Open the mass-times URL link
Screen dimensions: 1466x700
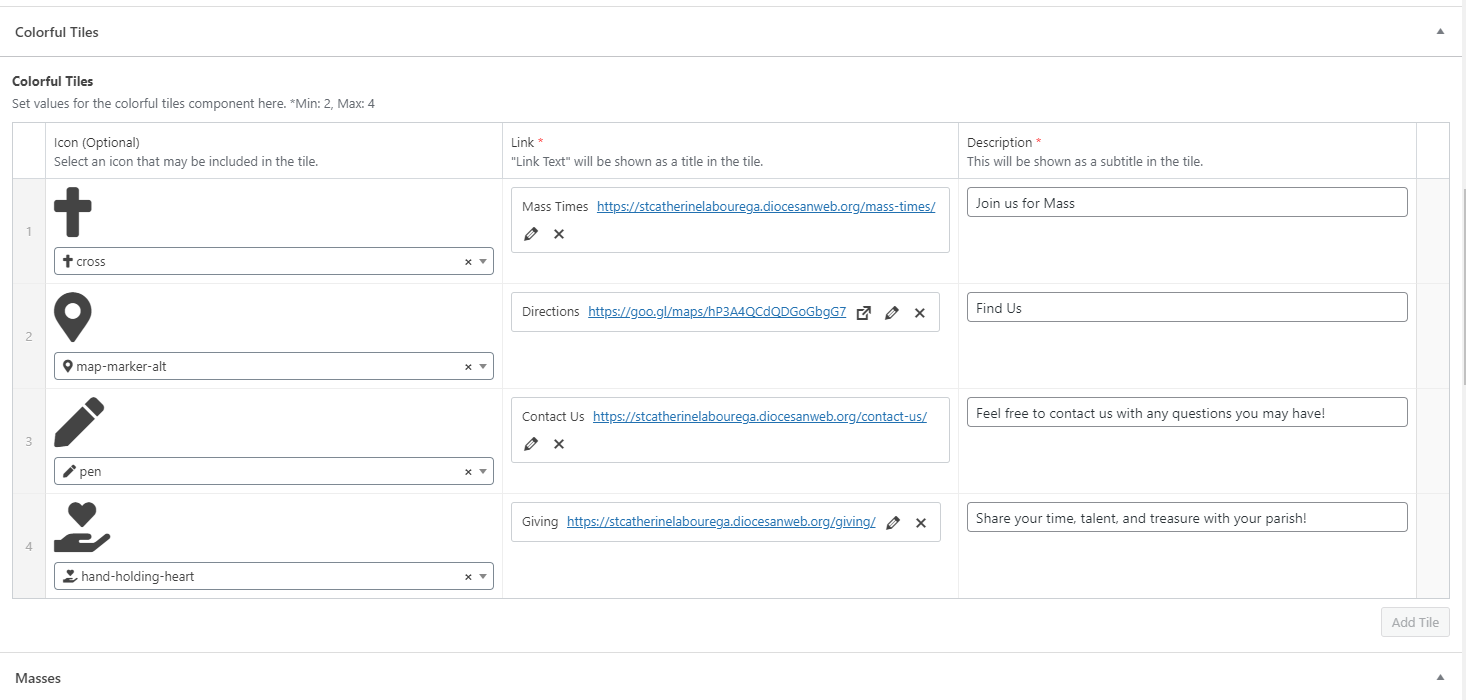[x=765, y=207]
